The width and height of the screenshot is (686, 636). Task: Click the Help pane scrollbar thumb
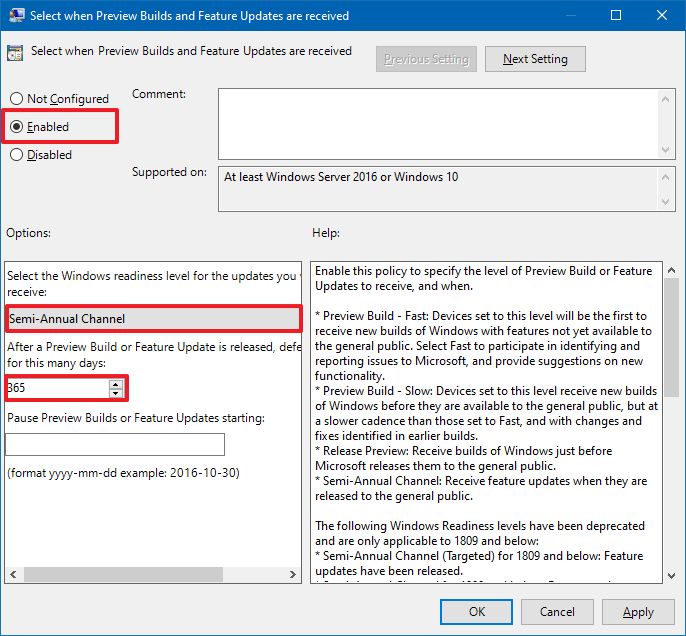(671, 337)
